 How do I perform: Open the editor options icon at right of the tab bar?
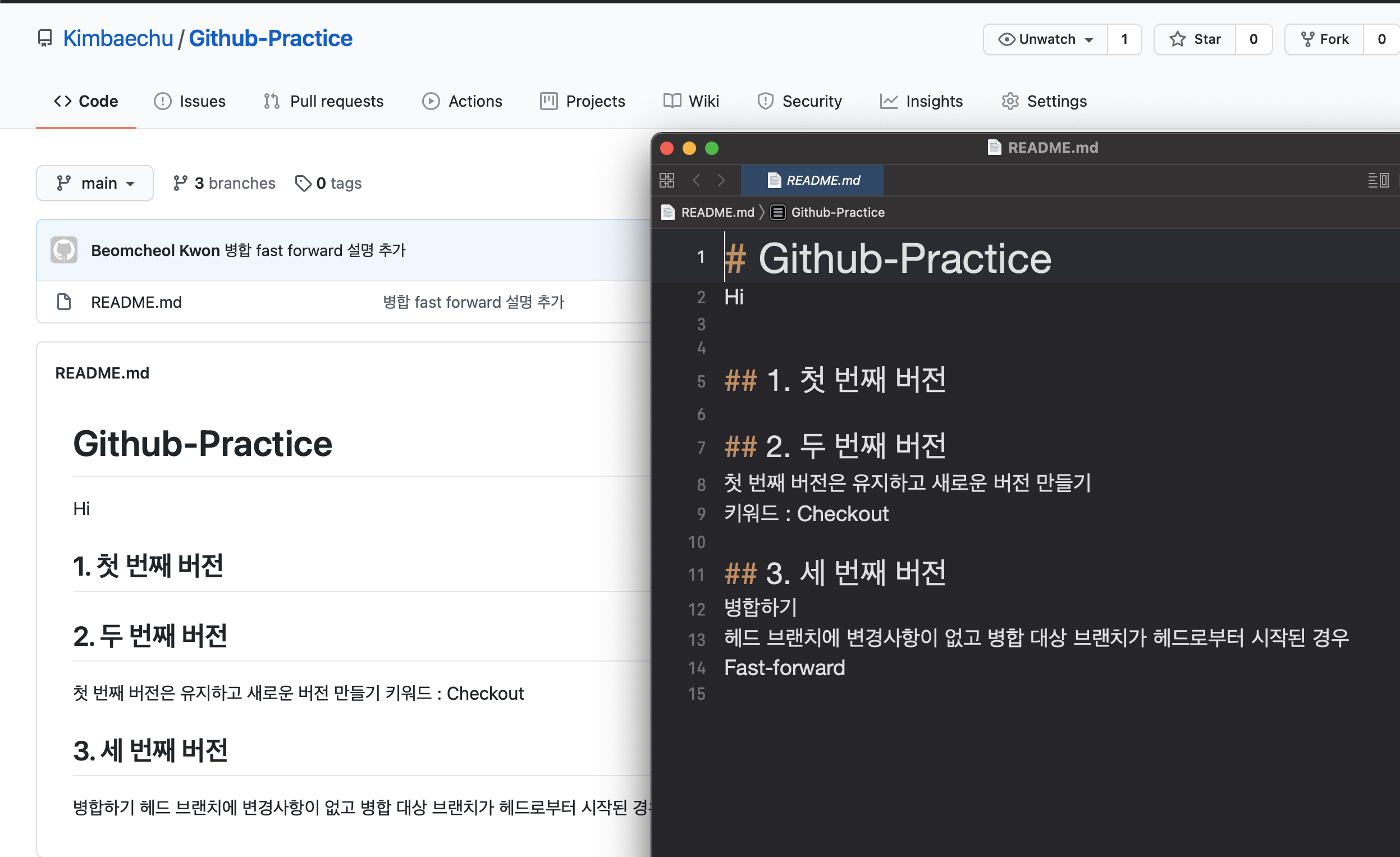1378,180
